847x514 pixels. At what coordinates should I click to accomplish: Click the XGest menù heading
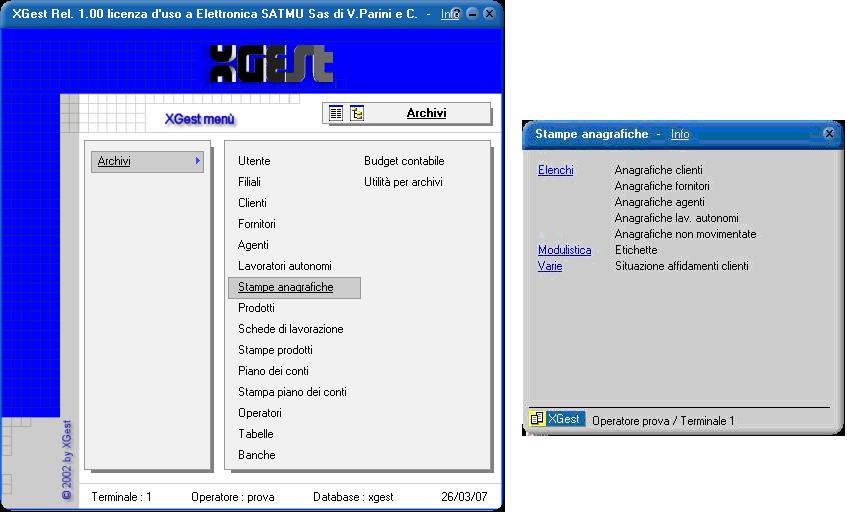(199, 119)
